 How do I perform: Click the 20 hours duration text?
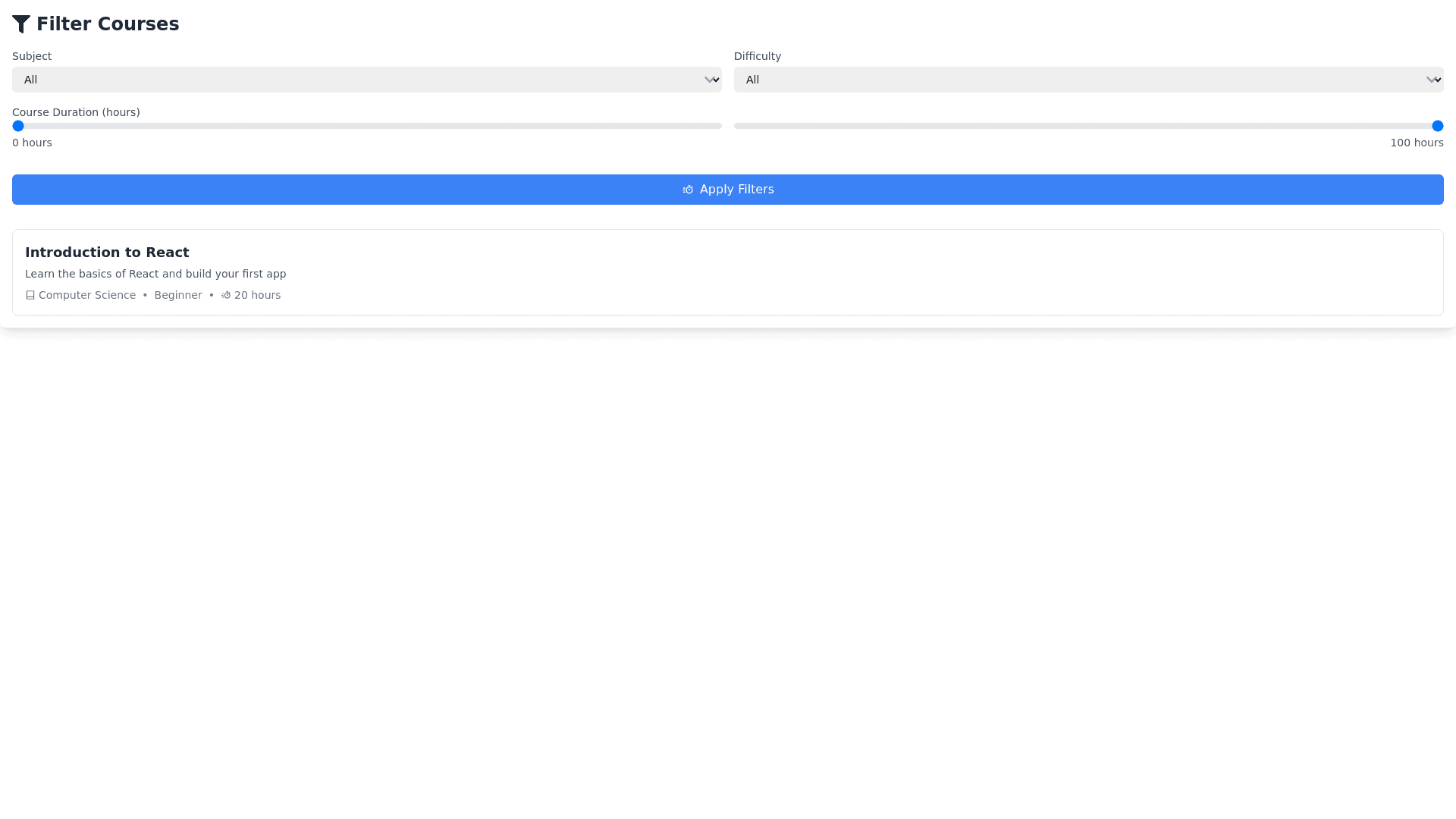coord(257,295)
